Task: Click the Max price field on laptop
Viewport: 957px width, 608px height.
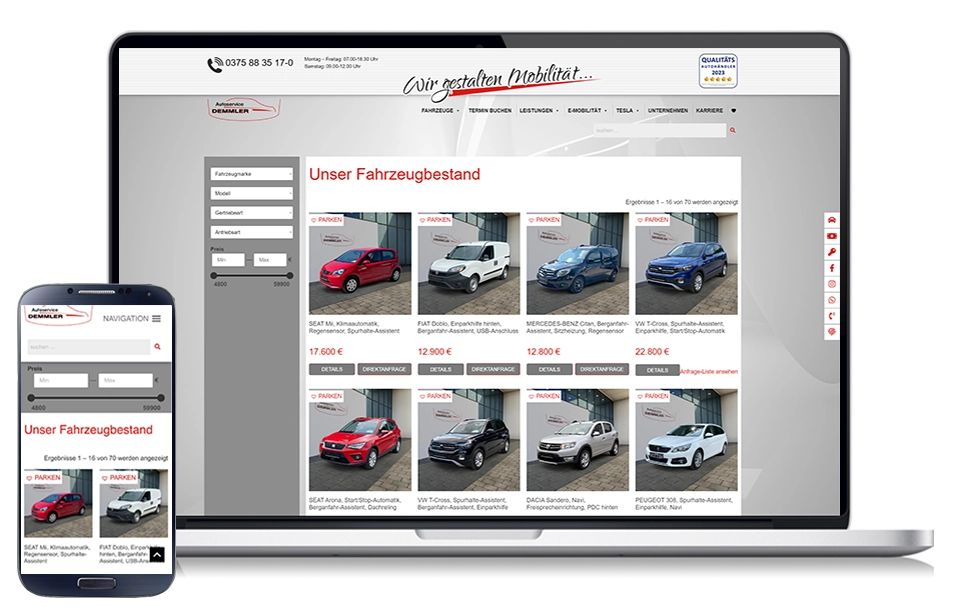Action: (x=270, y=260)
